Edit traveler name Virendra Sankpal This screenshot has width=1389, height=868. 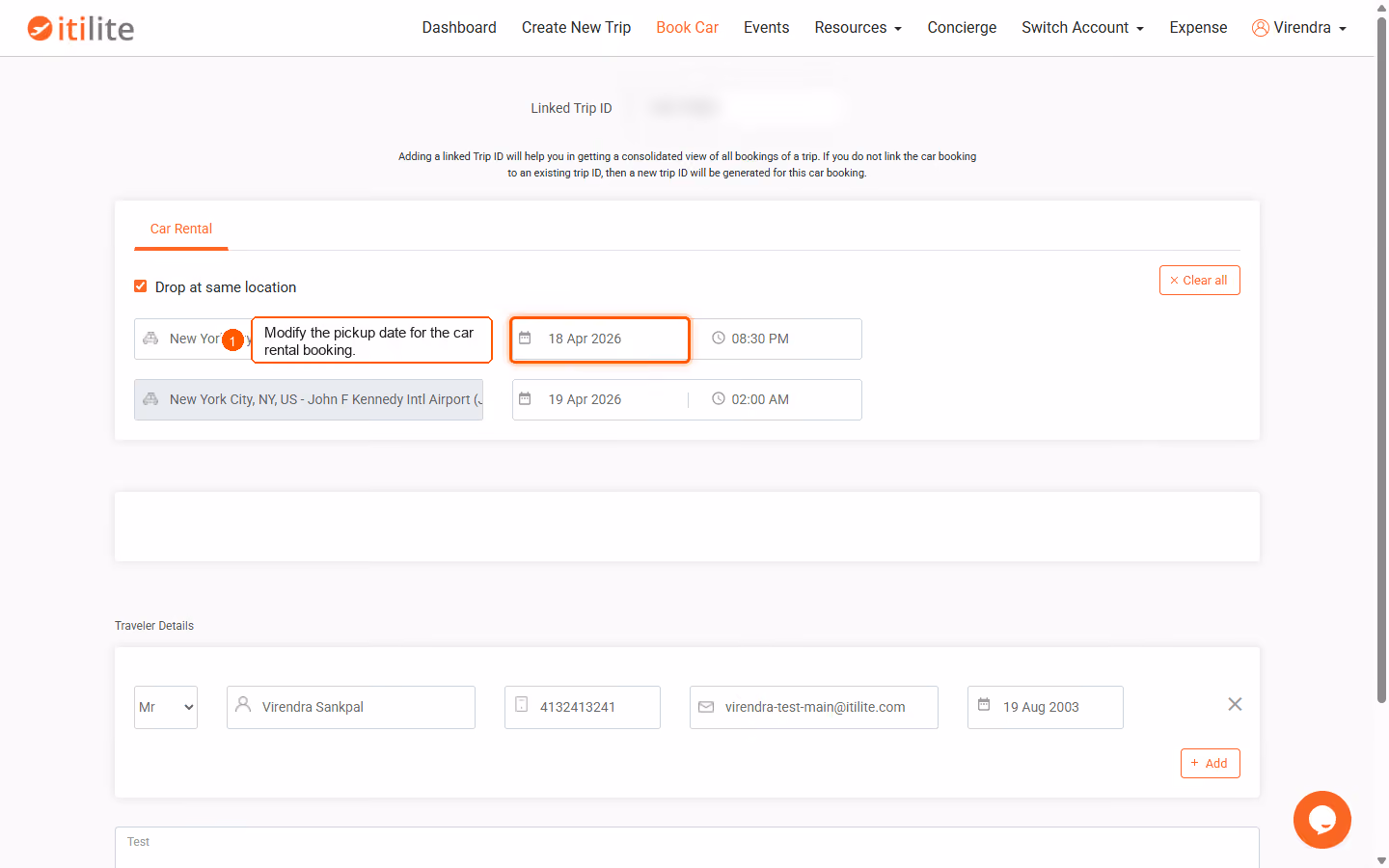point(351,707)
